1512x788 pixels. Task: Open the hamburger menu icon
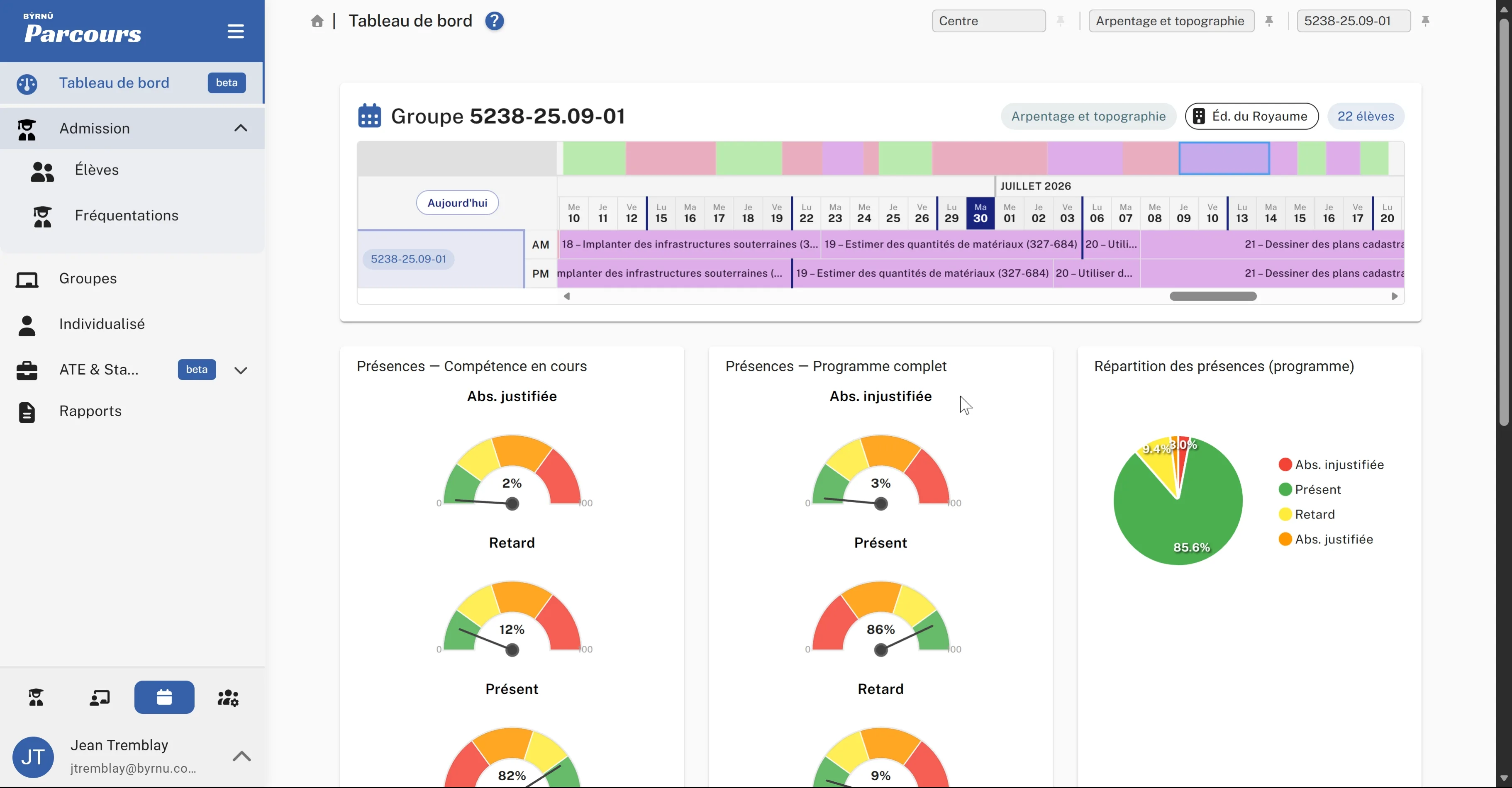tap(235, 31)
